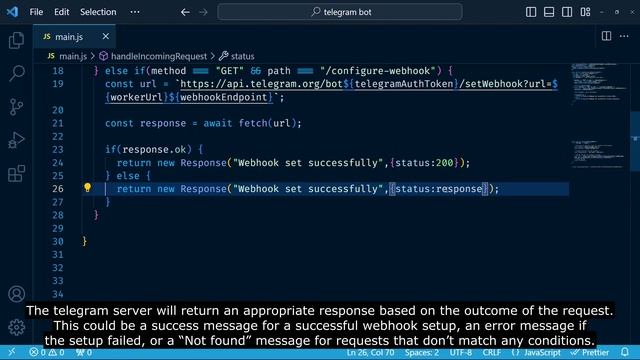Image resolution: width=640 pixels, height=360 pixels.
Task: Split the editor to the right
Action: pyautogui.click(x=607, y=36)
